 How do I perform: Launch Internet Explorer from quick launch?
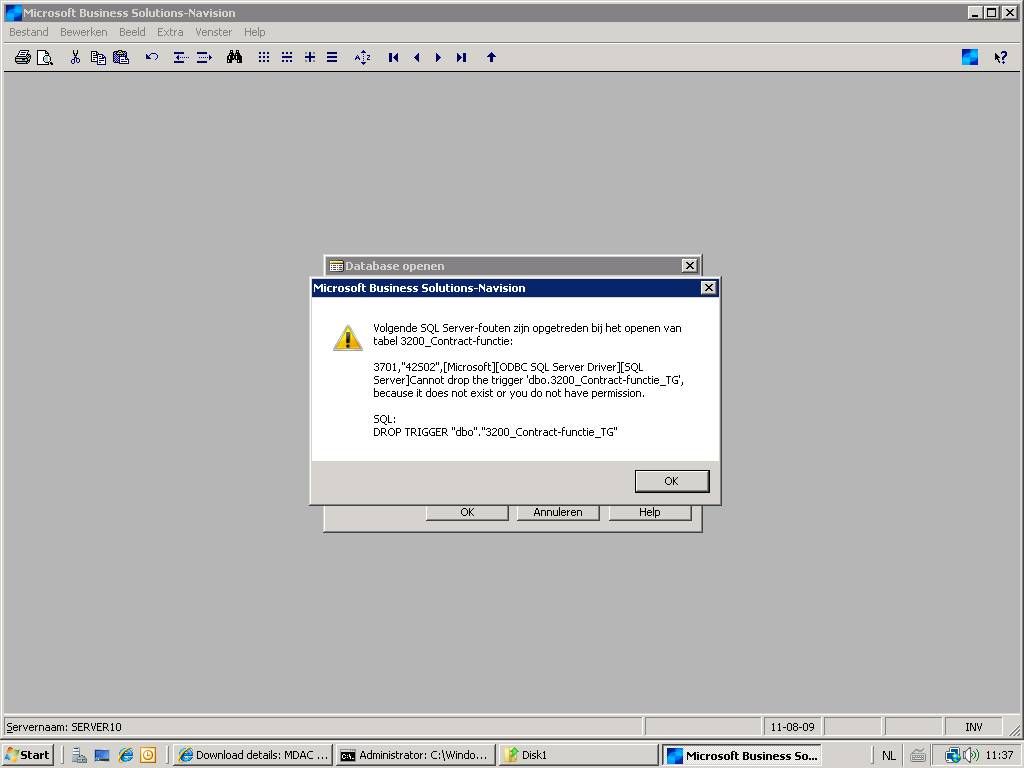125,755
